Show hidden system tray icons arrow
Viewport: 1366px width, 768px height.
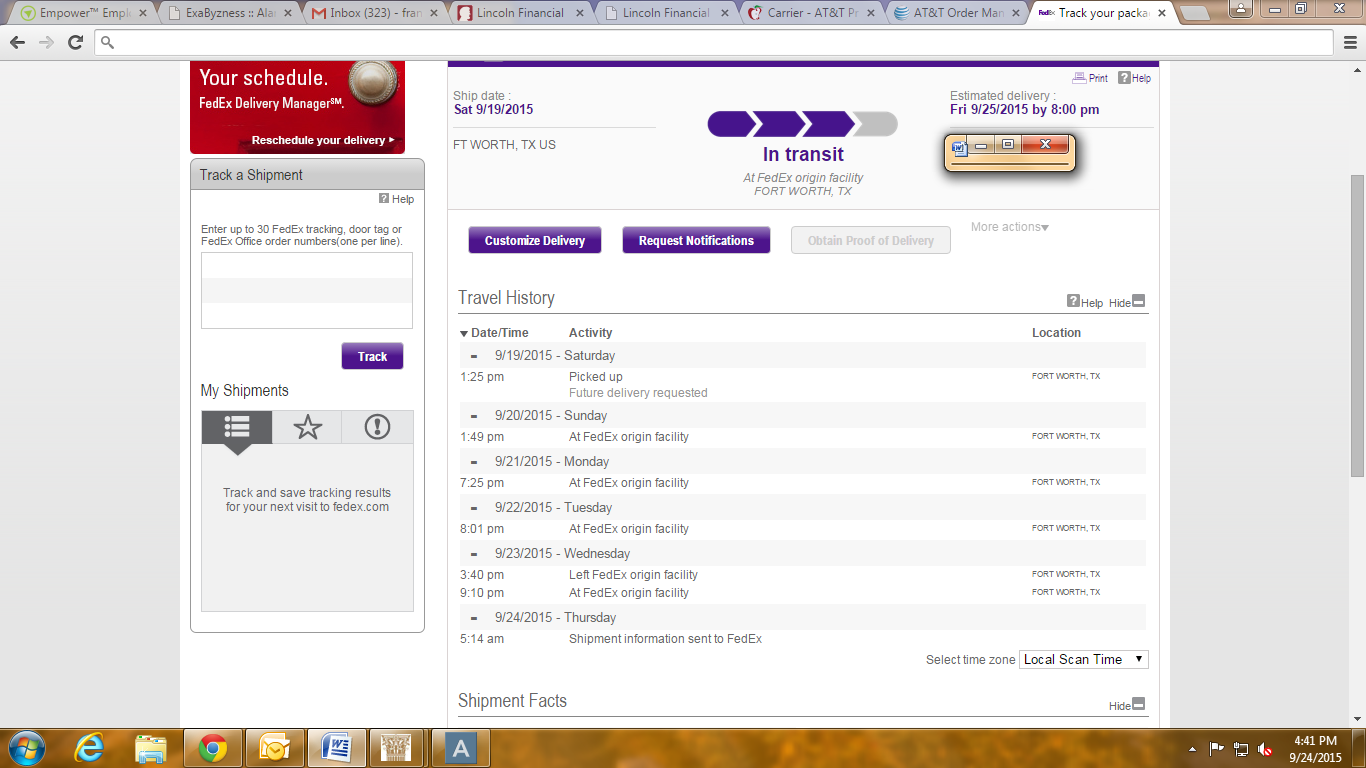tap(1192, 748)
